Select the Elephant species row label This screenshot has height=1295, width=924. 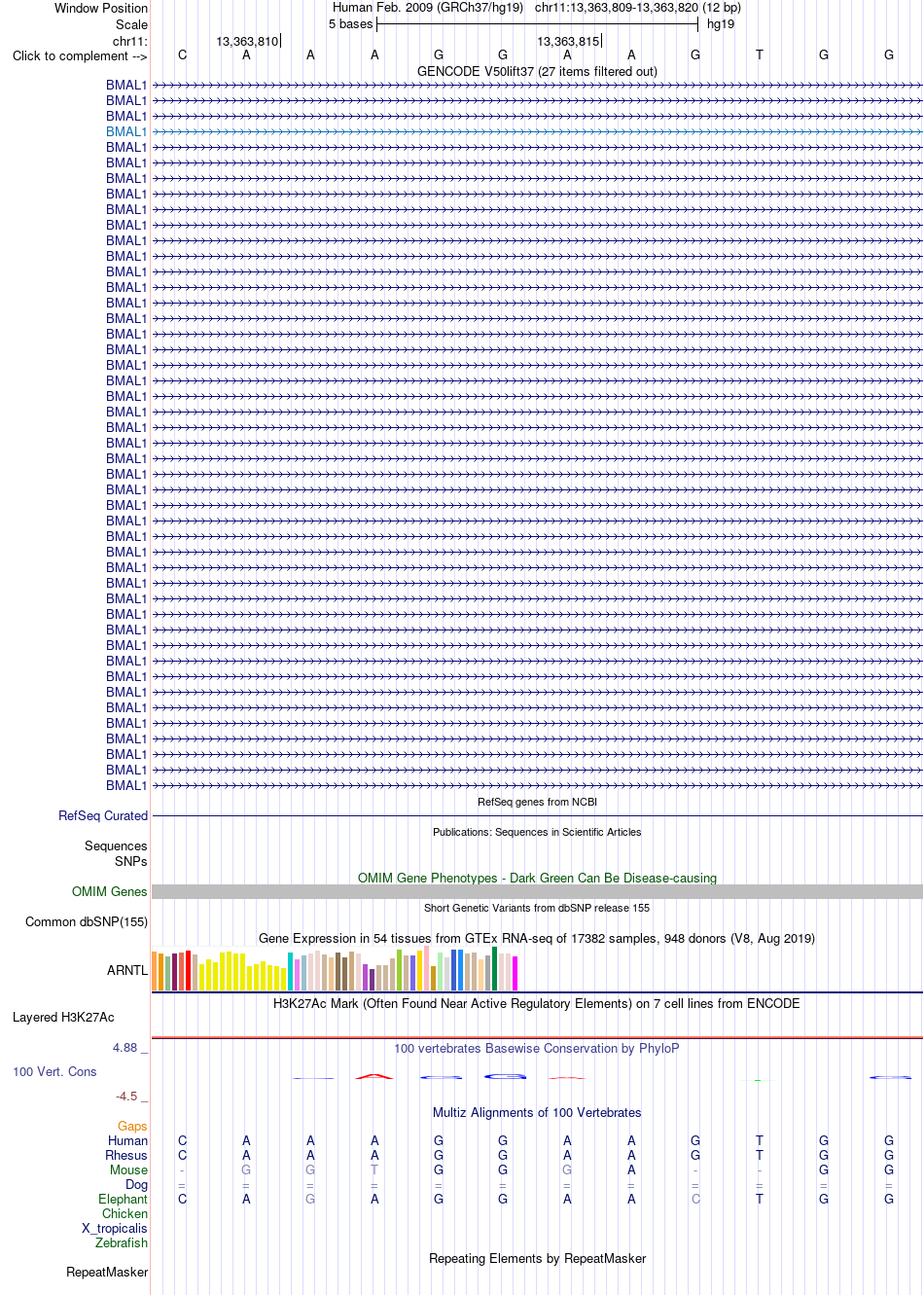(123, 1199)
